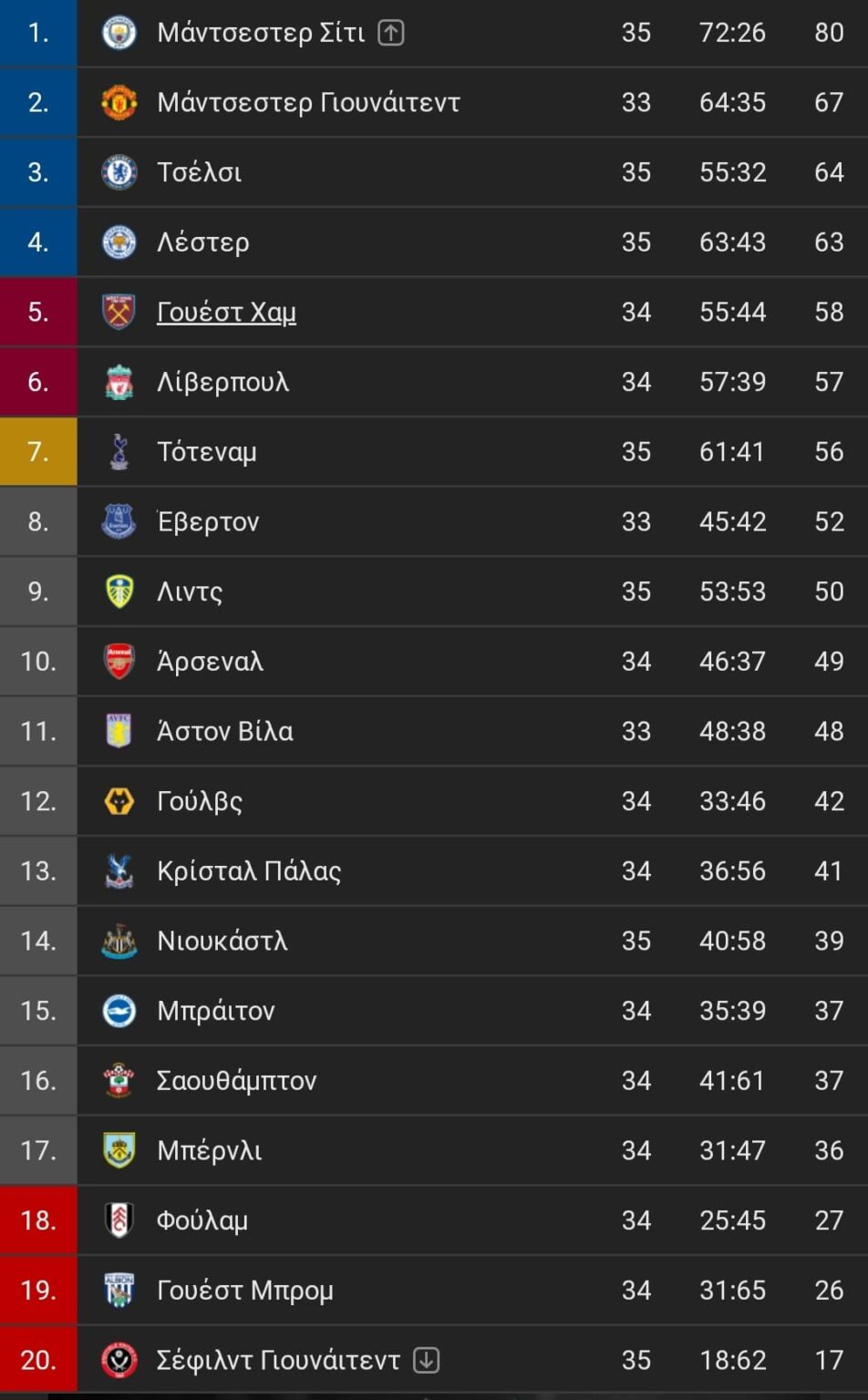Click Άστον Βίλα points value 48
Image resolution: width=868 pixels, height=1400 pixels.
pyautogui.click(x=828, y=731)
